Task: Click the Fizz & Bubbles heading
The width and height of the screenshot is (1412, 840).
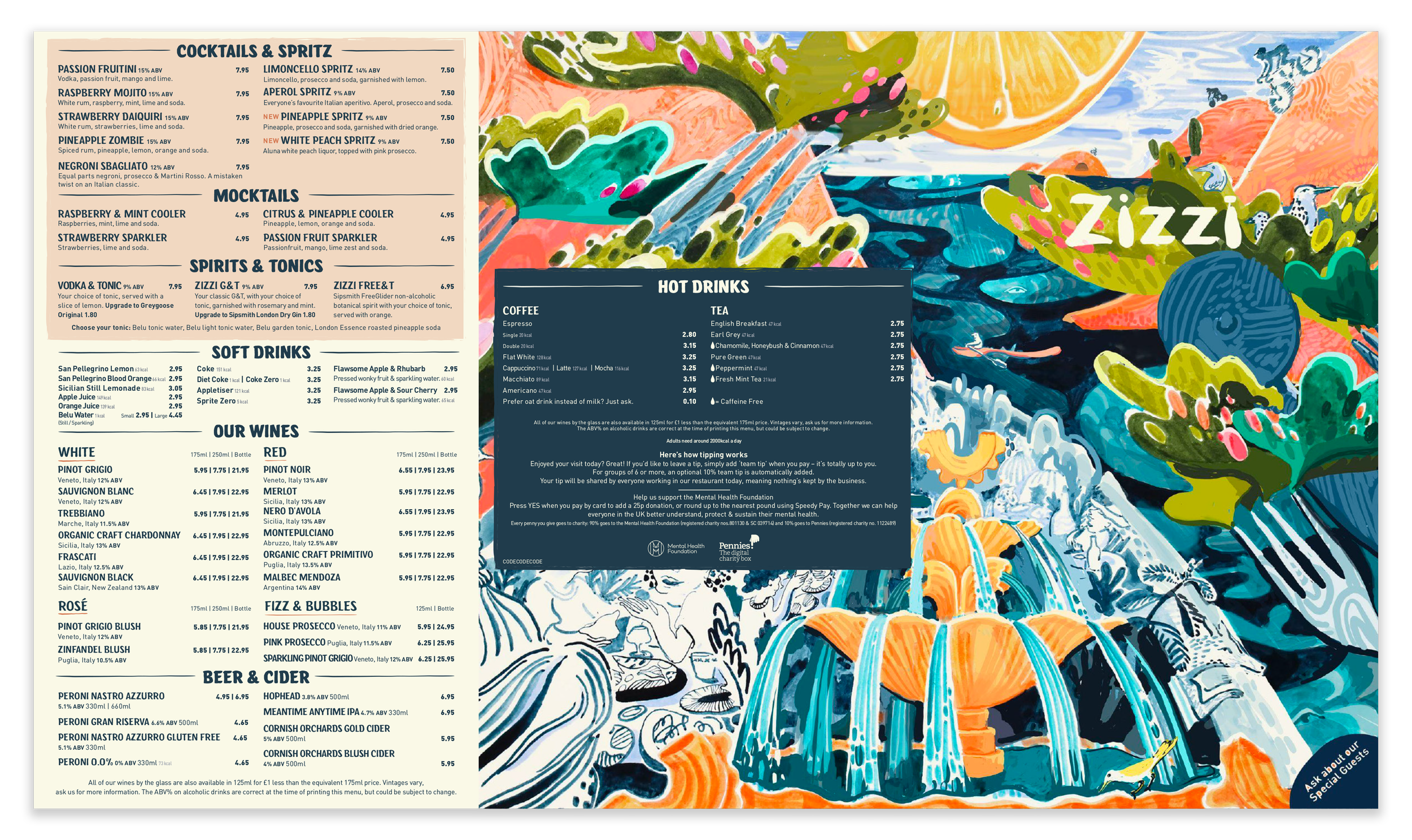Action: point(310,606)
